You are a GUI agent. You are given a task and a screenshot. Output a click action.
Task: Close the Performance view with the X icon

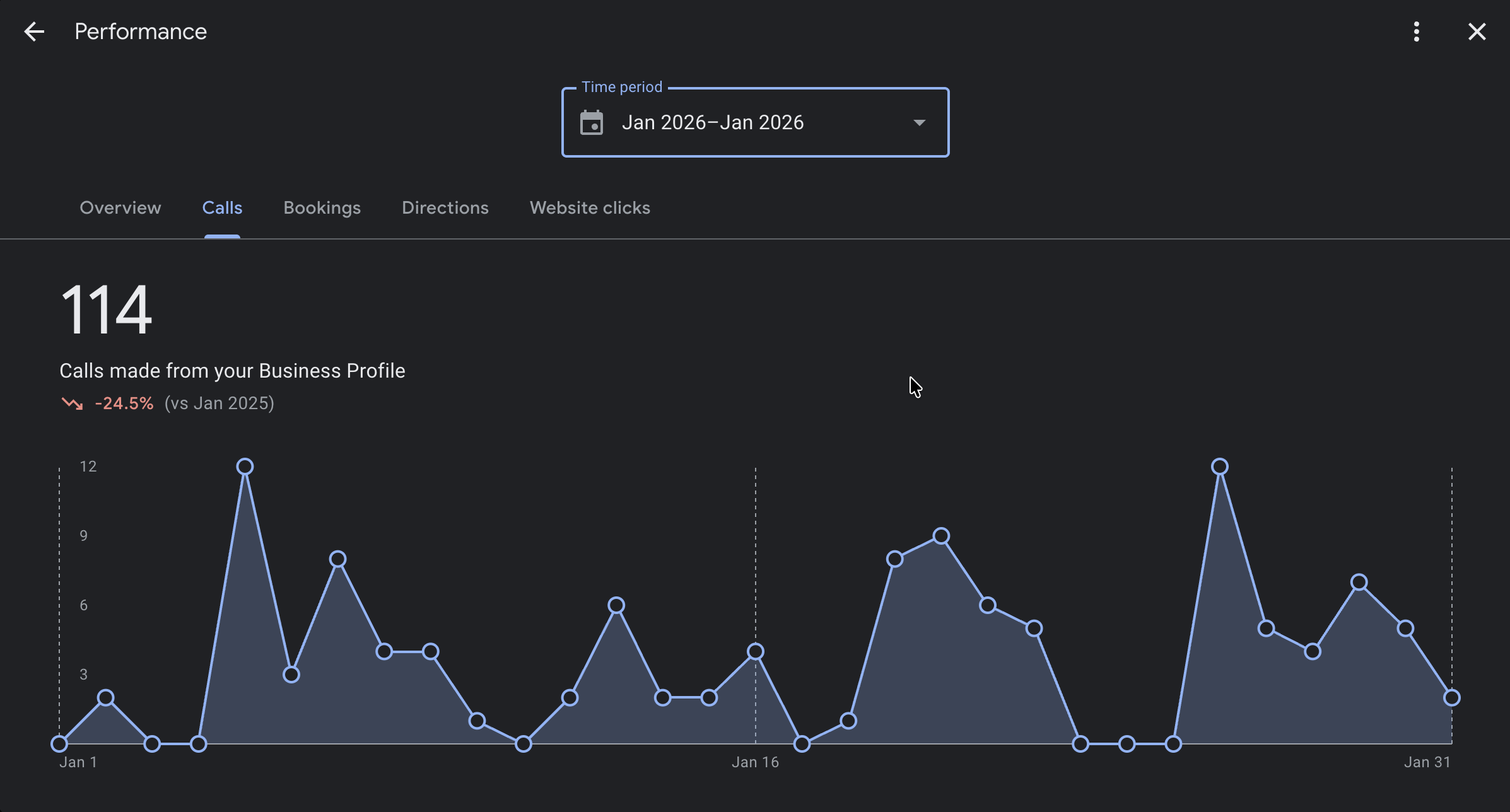(x=1477, y=31)
